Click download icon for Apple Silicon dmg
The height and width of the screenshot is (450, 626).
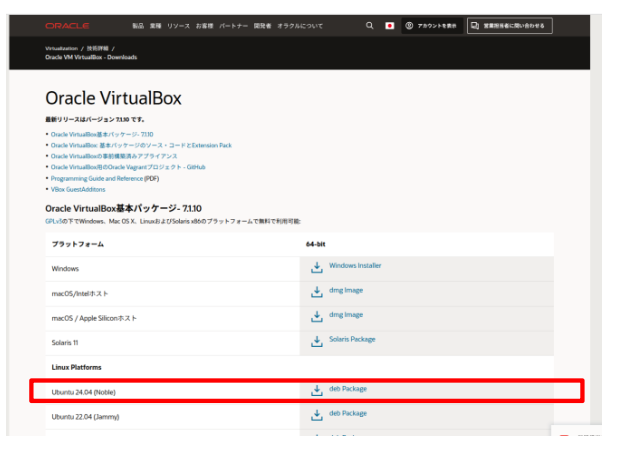pos(317,316)
